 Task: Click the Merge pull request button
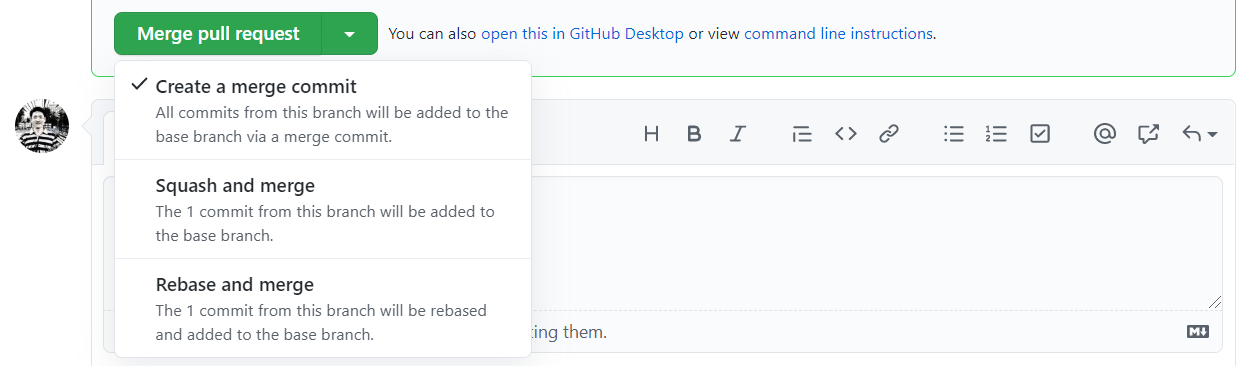(218, 34)
